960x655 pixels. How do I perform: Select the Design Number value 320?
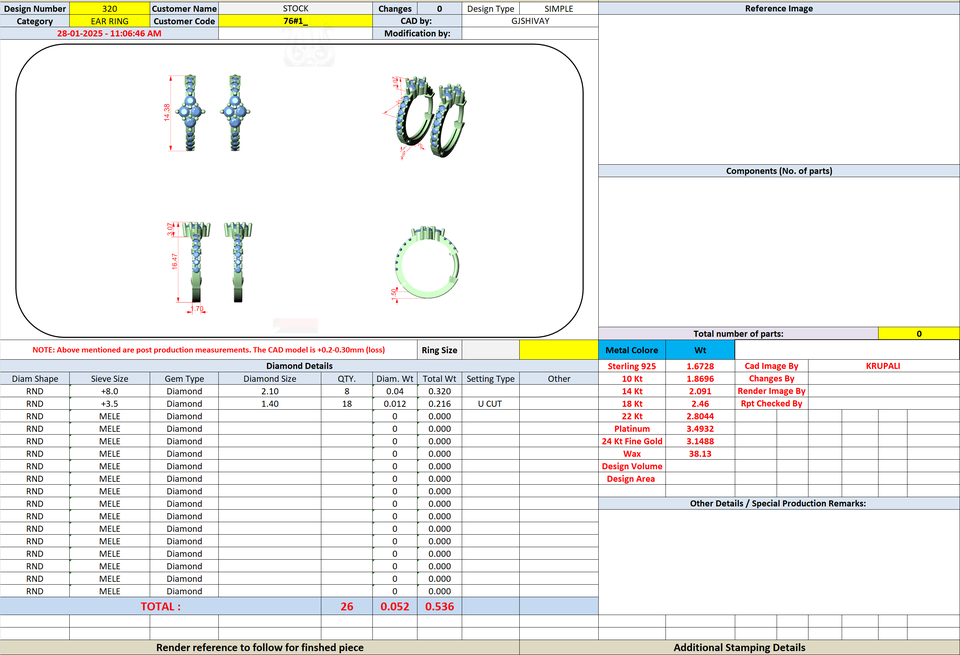110,9
